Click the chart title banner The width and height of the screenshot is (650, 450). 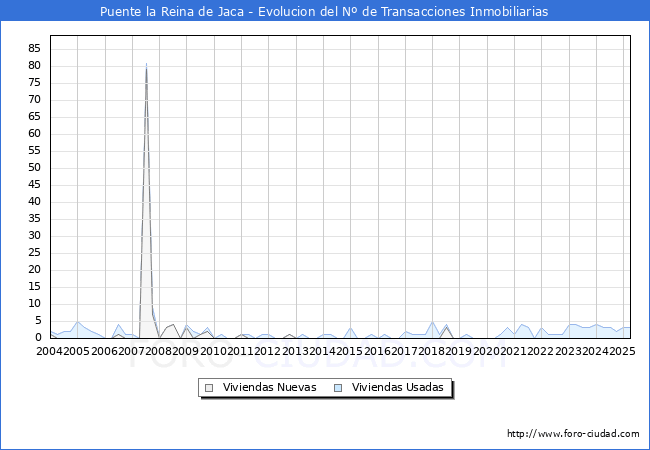(x=325, y=11)
